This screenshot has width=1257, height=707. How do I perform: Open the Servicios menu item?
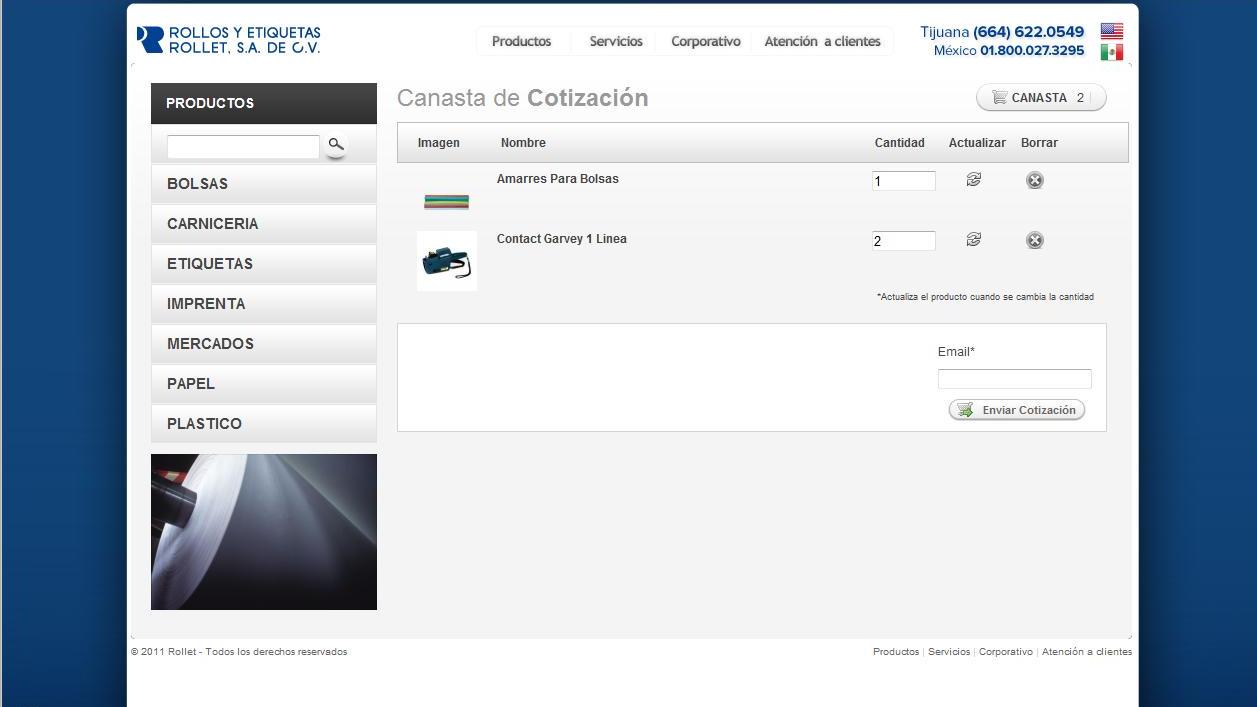[x=615, y=41]
